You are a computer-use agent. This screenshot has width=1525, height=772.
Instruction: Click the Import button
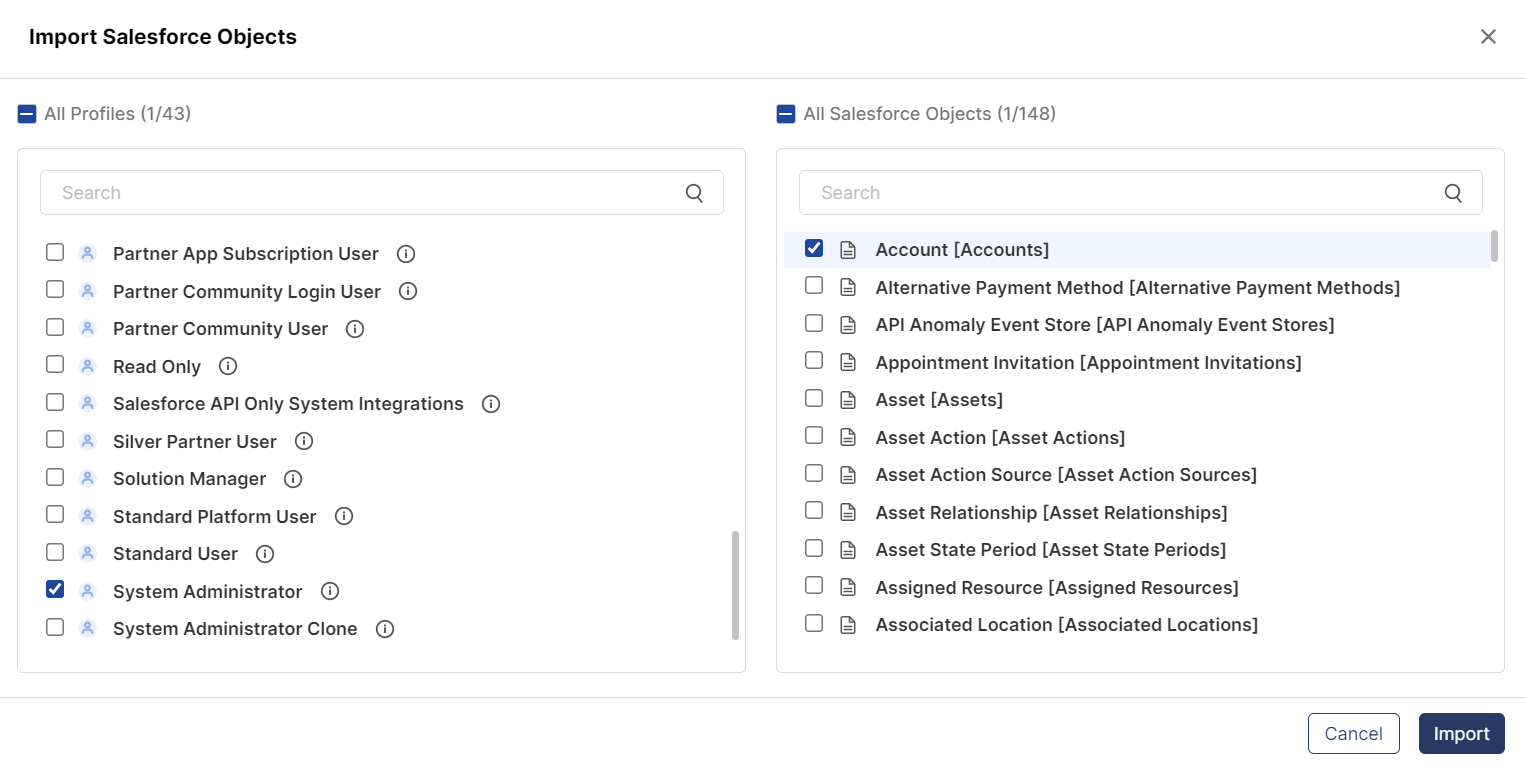[x=1462, y=734]
